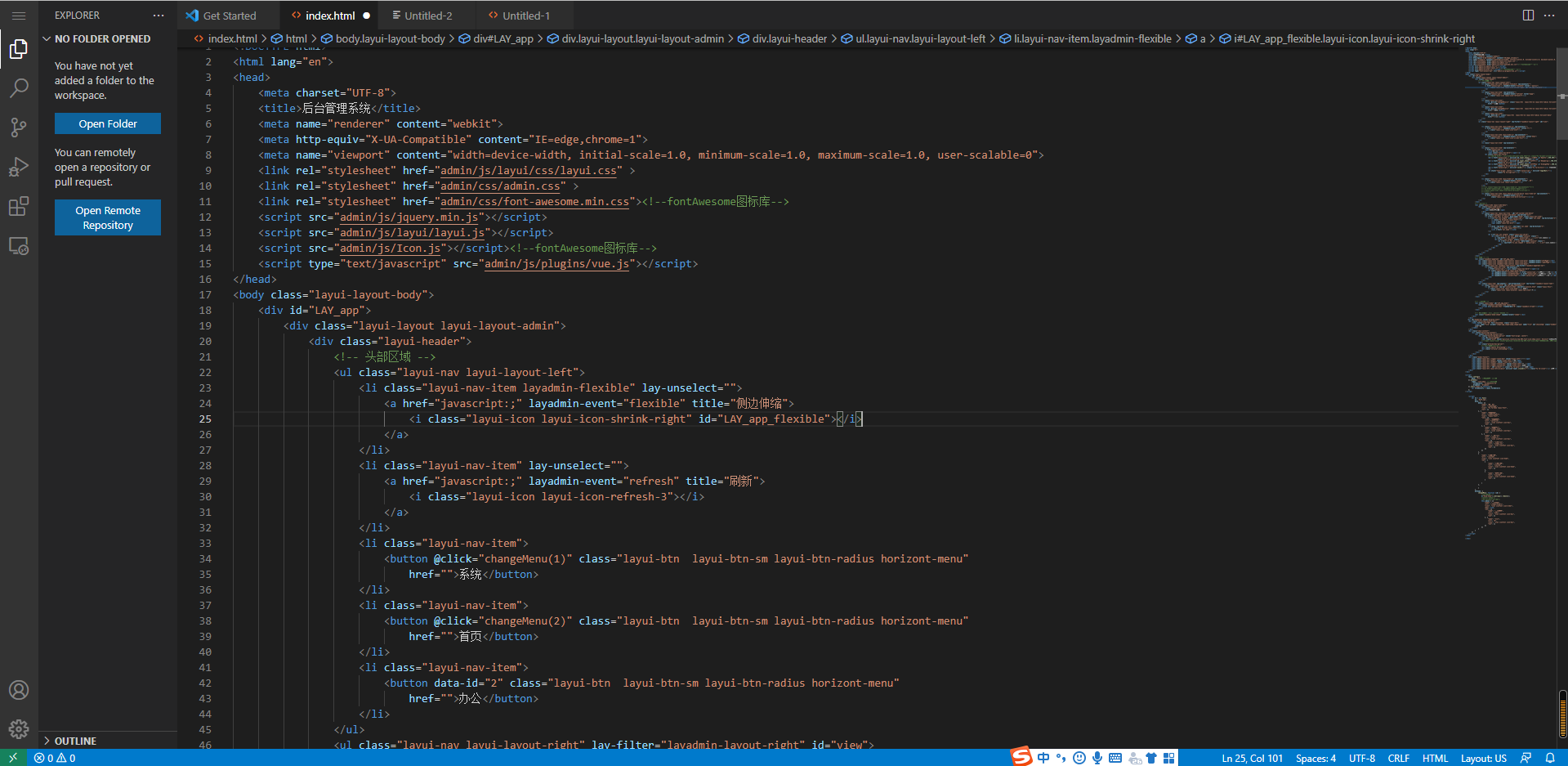Open div.layui-header breadcrumb
Image resolution: width=1568 pixels, height=766 pixels.
coord(783,38)
